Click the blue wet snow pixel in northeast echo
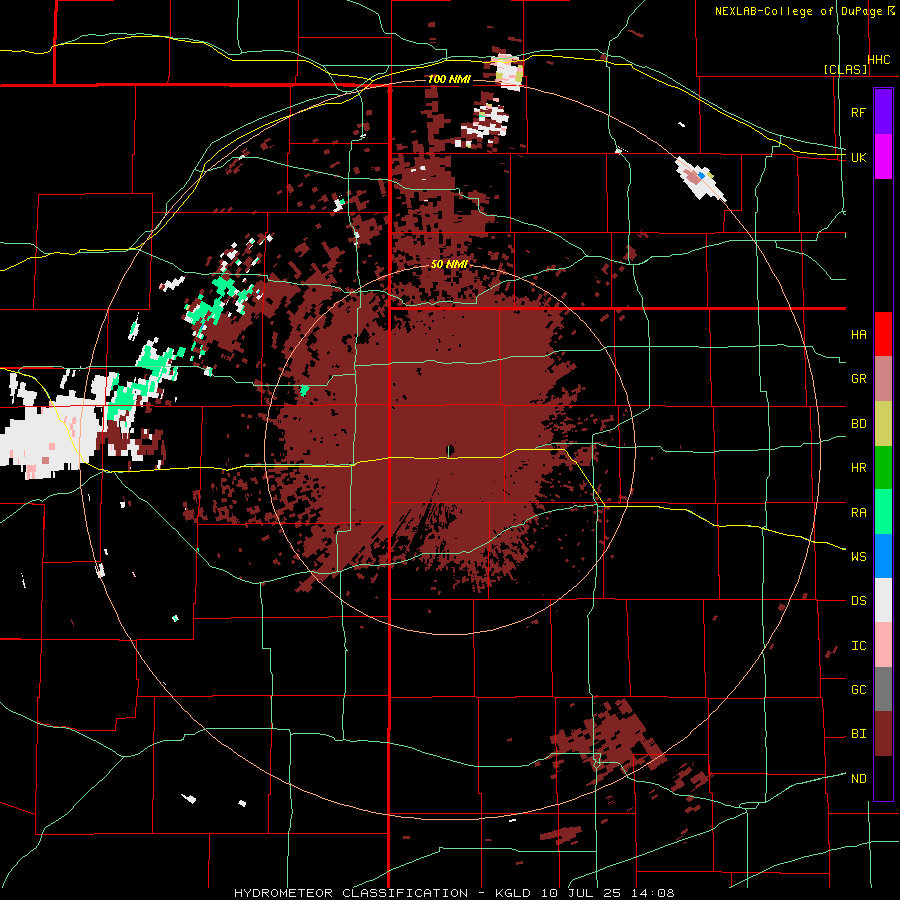The height and width of the screenshot is (900, 900). 701,174
